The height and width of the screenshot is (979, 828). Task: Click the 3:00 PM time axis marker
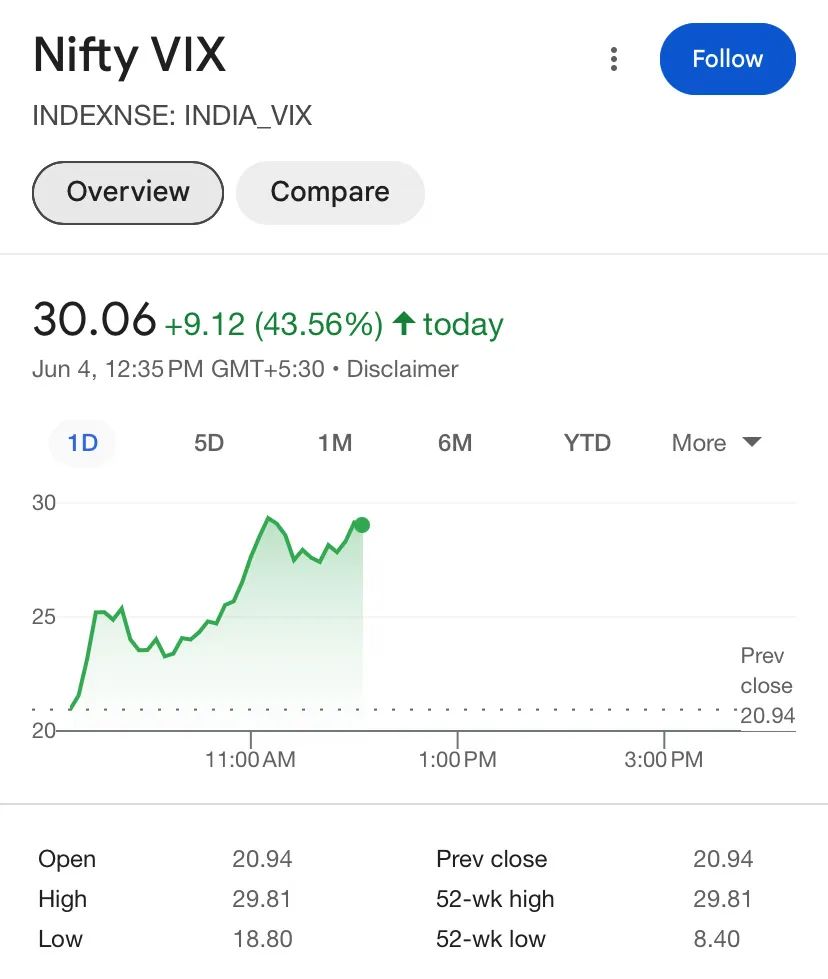[664, 759]
